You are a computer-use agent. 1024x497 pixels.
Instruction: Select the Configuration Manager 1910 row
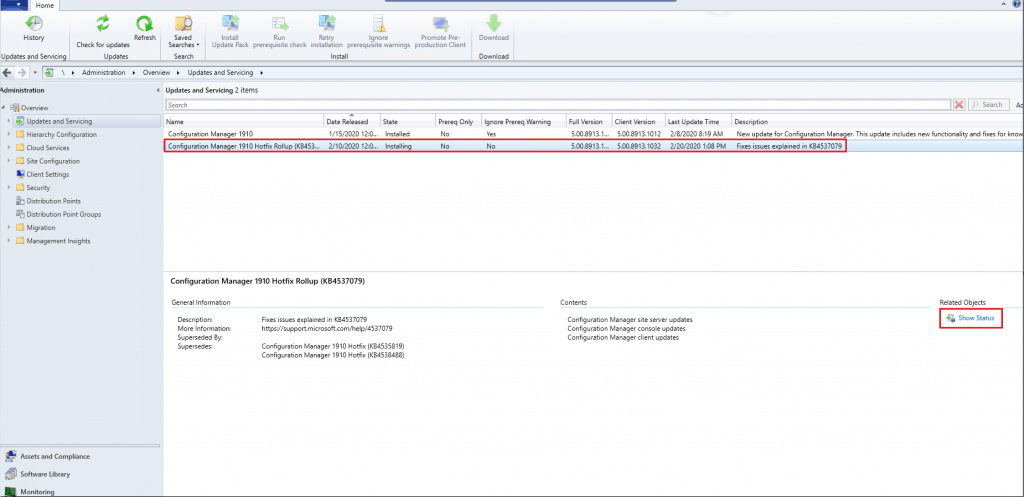point(593,134)
